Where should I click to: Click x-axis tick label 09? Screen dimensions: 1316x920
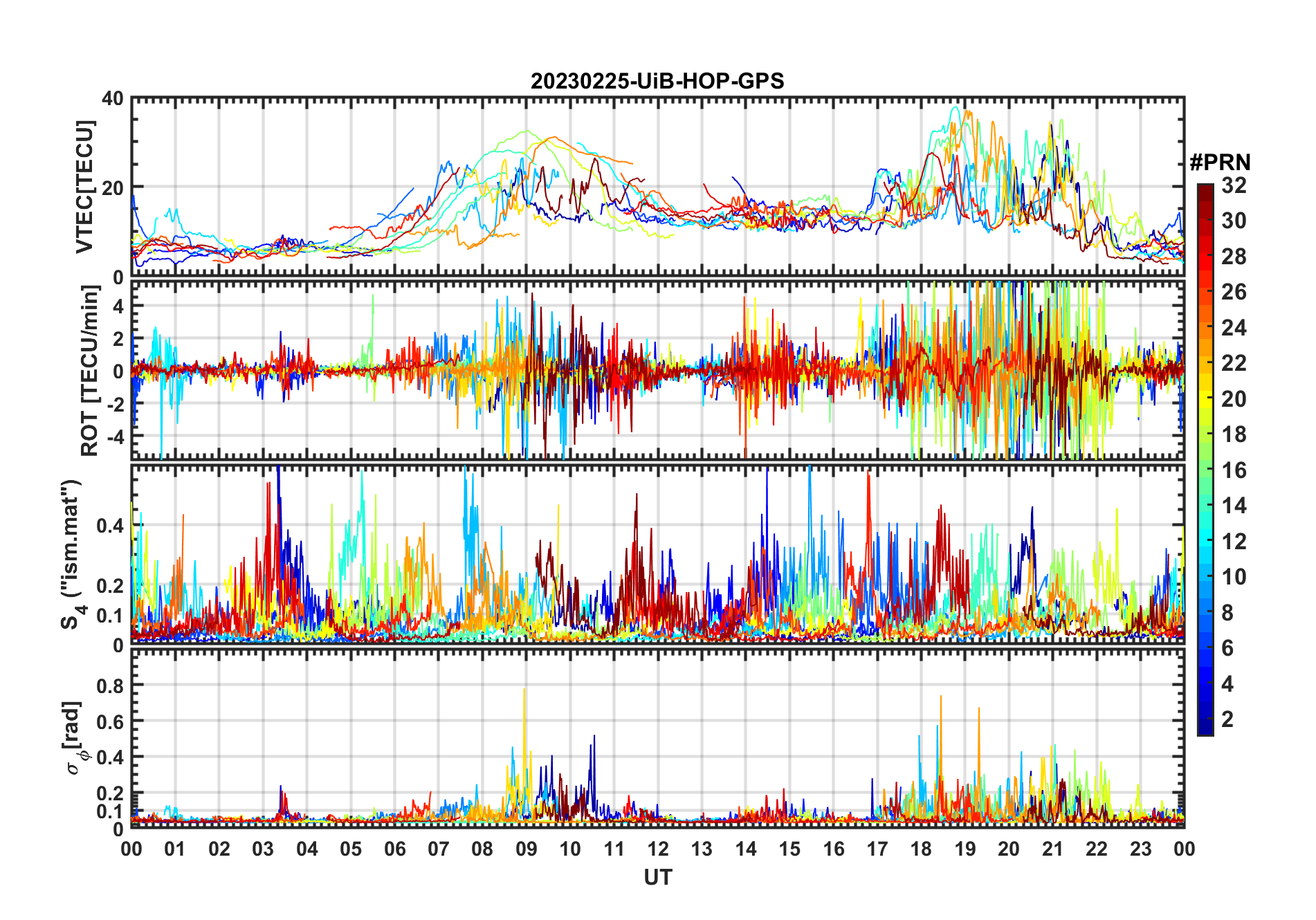pos(527,849)
